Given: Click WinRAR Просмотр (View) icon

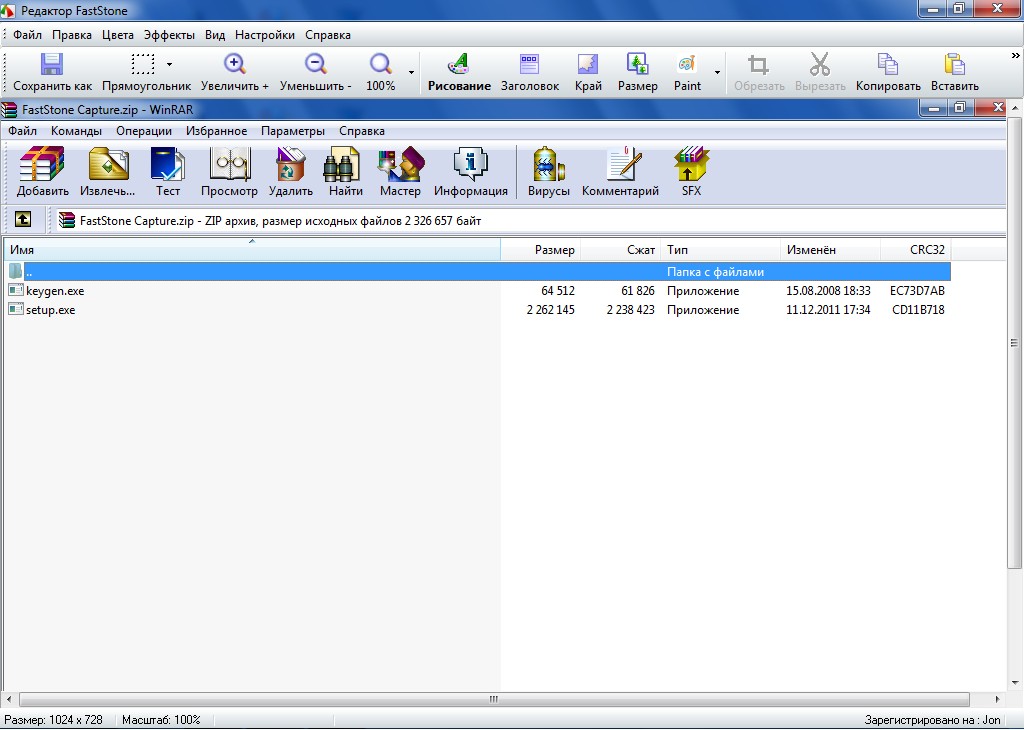Looking at the screenshot, I should point(229,164).
